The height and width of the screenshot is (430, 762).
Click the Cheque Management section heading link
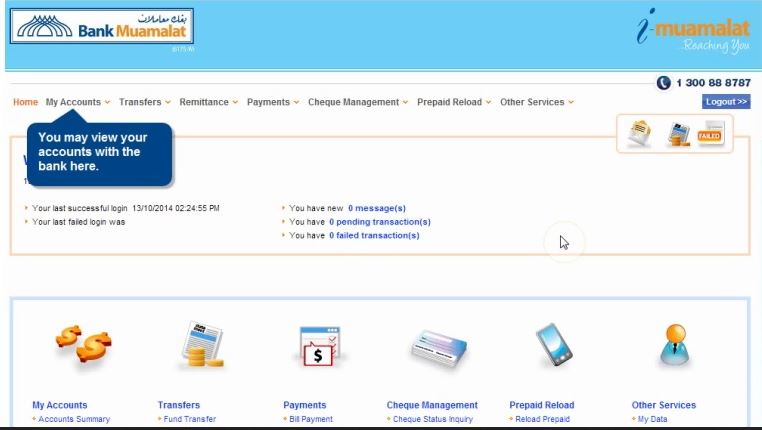432,405
